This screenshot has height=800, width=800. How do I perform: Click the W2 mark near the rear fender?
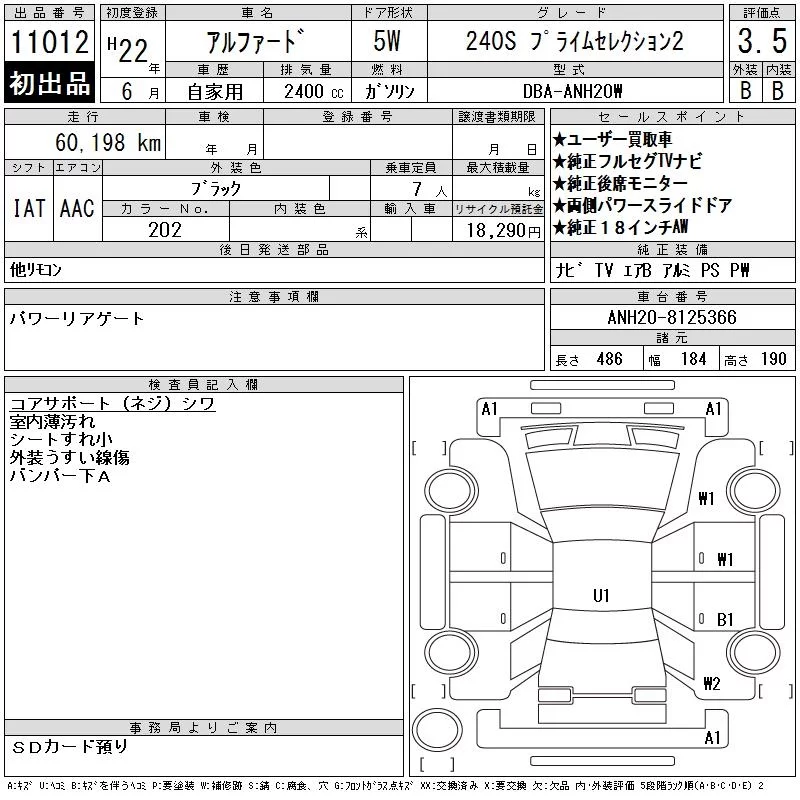[x=712, y=683]
